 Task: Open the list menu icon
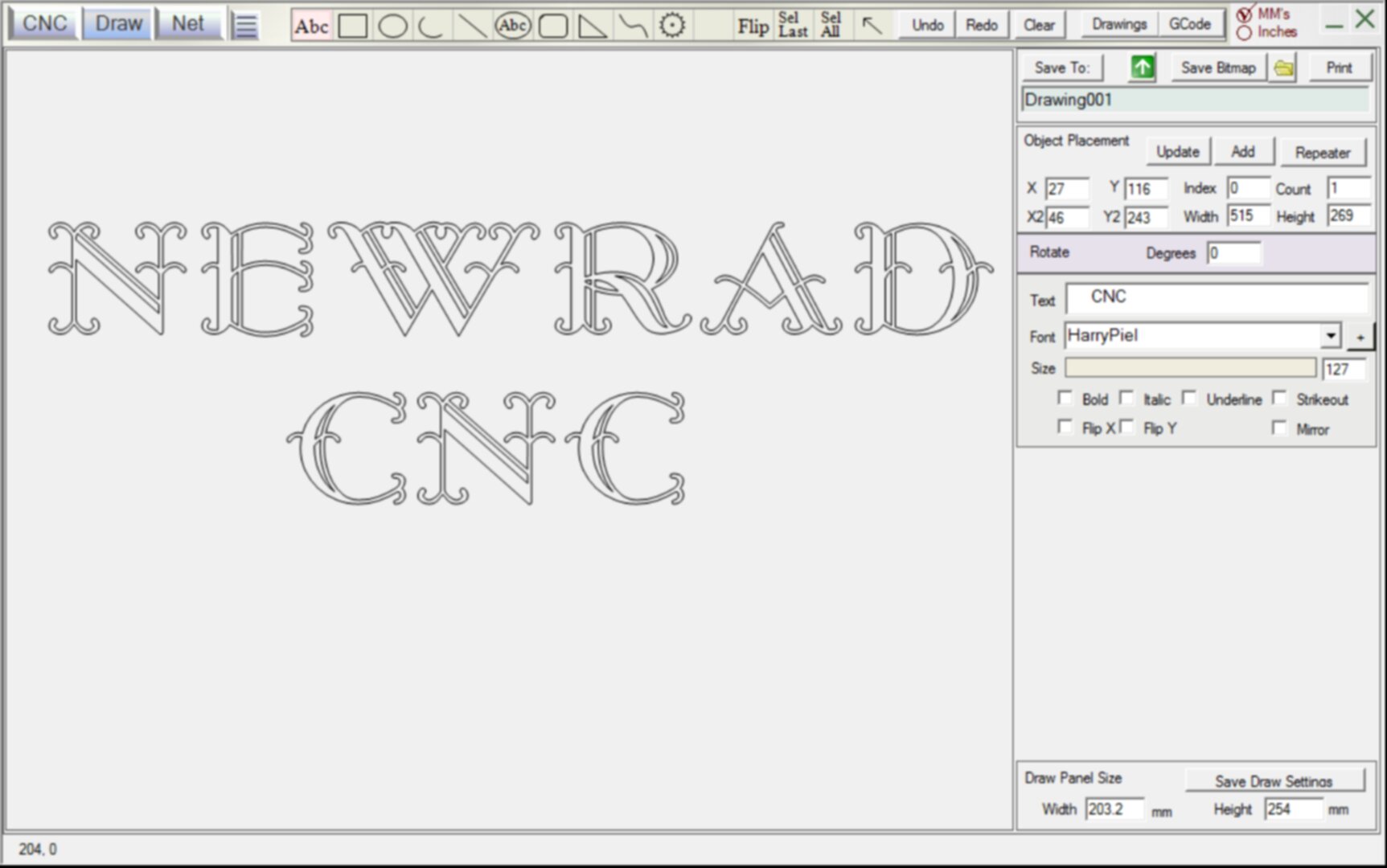pyautogui.click(x=244, y=26)
